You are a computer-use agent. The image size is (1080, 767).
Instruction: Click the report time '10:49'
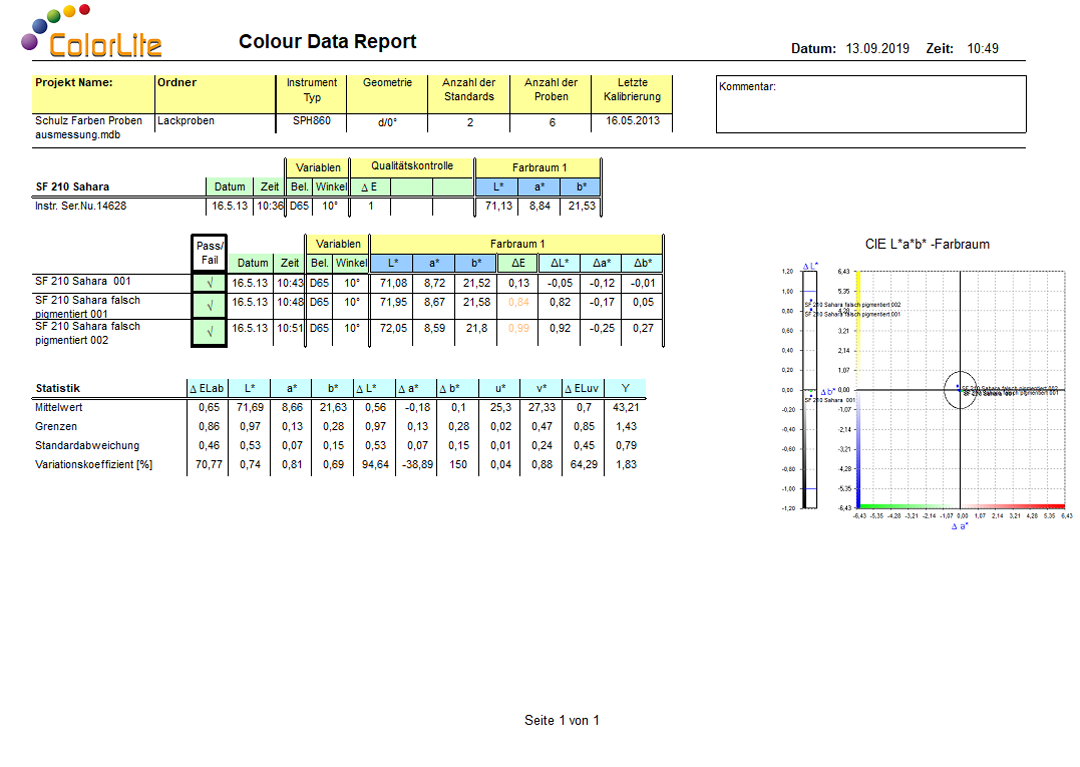tap(982, 48)
